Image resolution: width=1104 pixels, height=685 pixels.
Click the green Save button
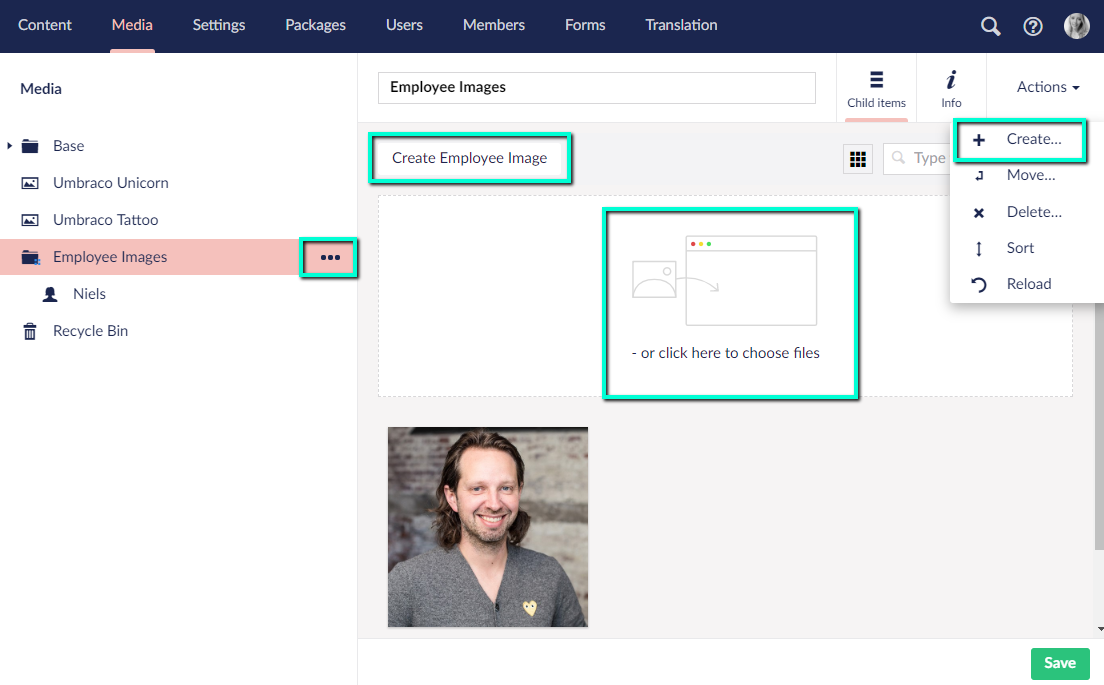click(x=1060, y=663)
